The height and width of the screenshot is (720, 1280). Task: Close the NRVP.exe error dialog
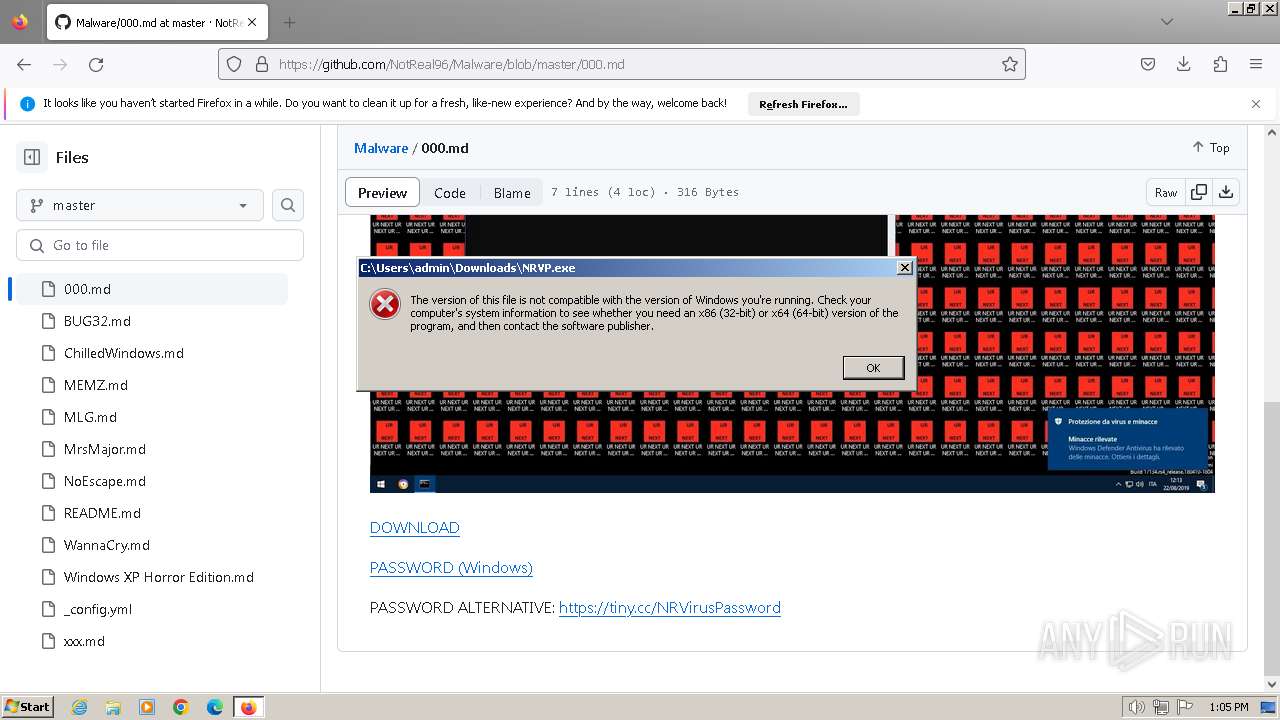[x=904, y=268]
